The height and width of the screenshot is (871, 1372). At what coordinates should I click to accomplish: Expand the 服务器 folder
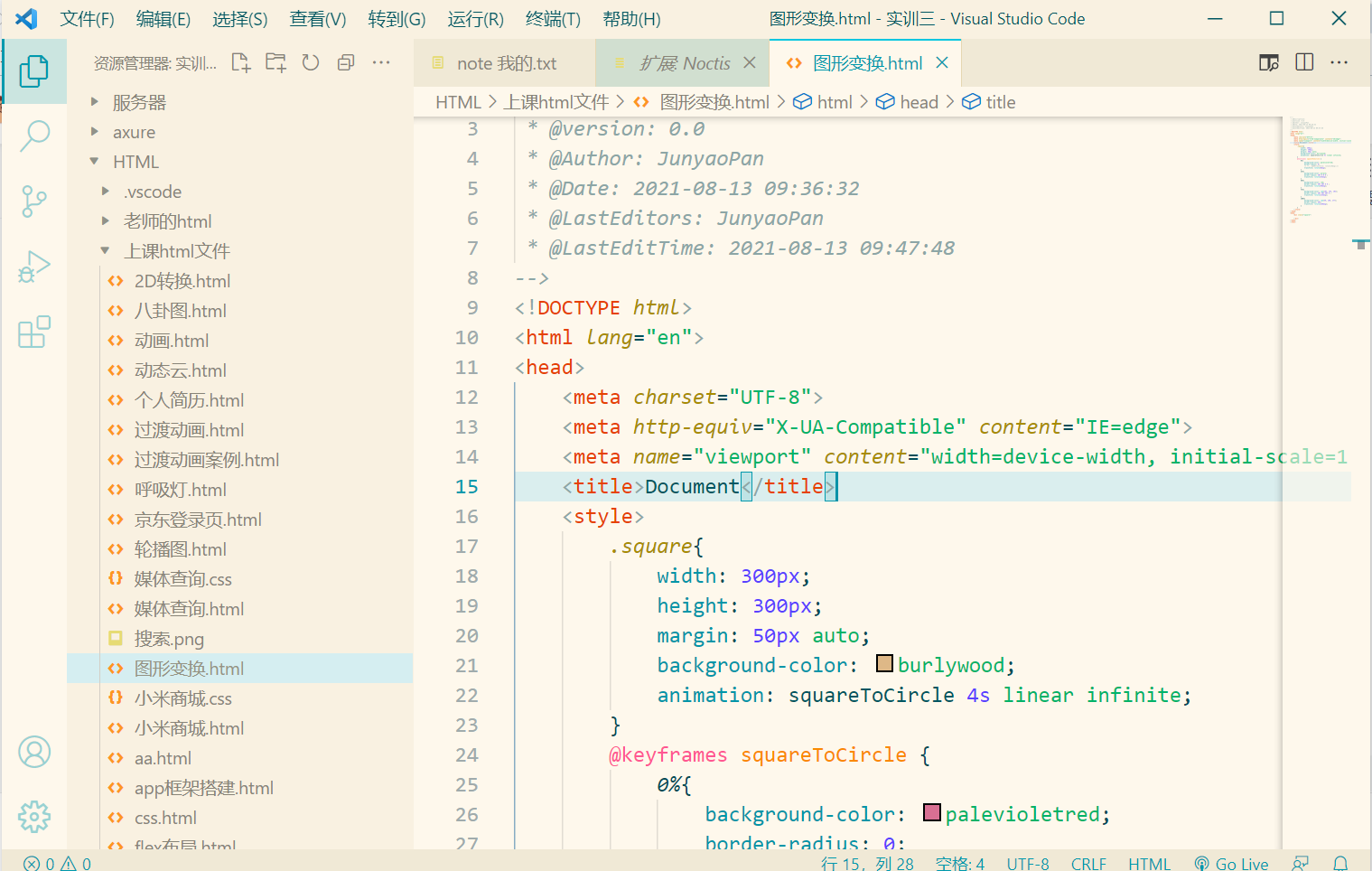click(x=139, y=102)
